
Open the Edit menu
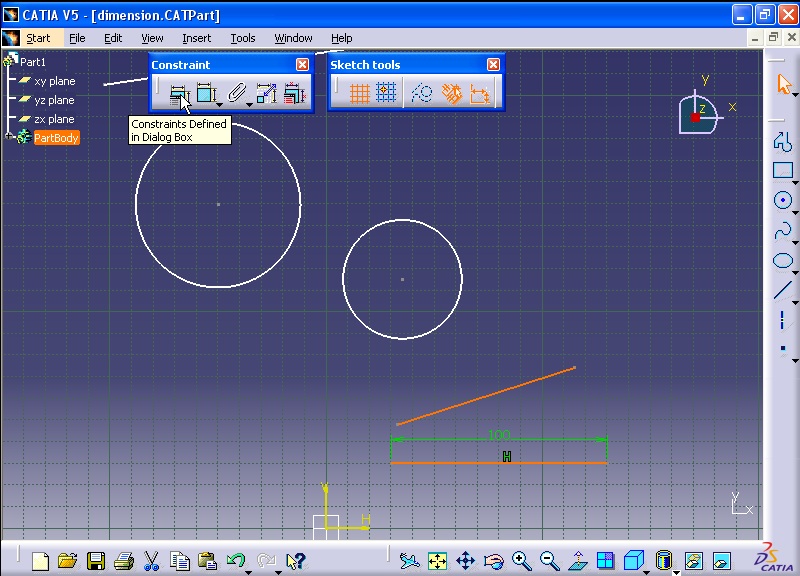pyautogui.click(x=113, y=38)
